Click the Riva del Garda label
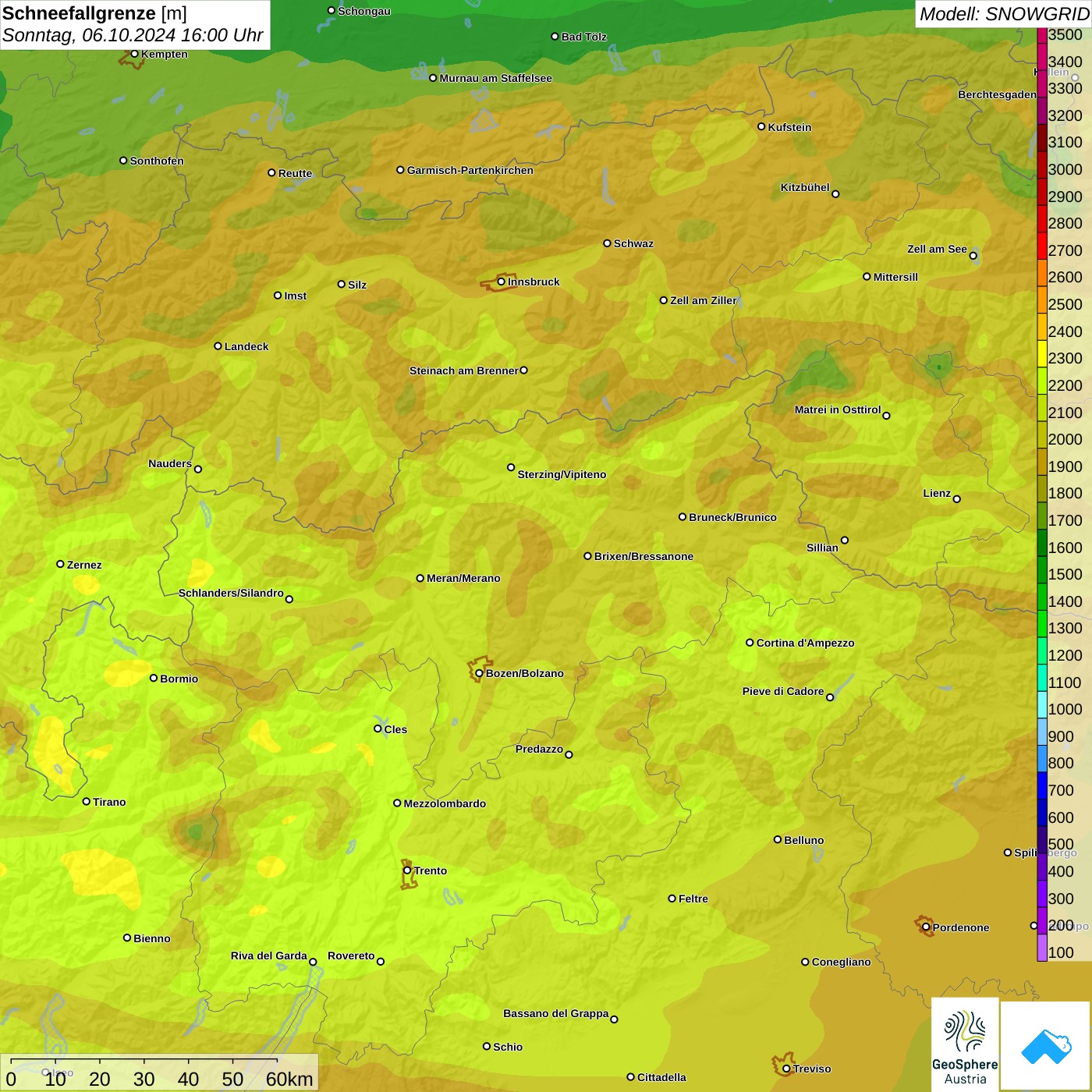 coord(268,955)
